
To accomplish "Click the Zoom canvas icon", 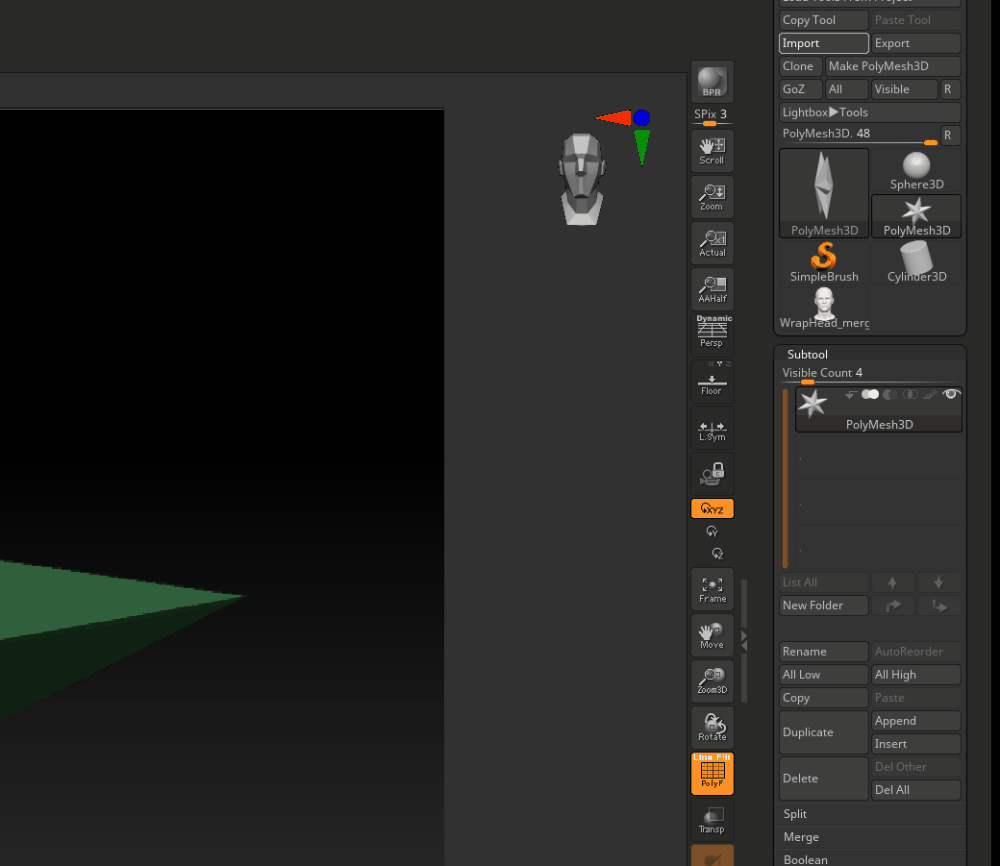I will (712, 196).
